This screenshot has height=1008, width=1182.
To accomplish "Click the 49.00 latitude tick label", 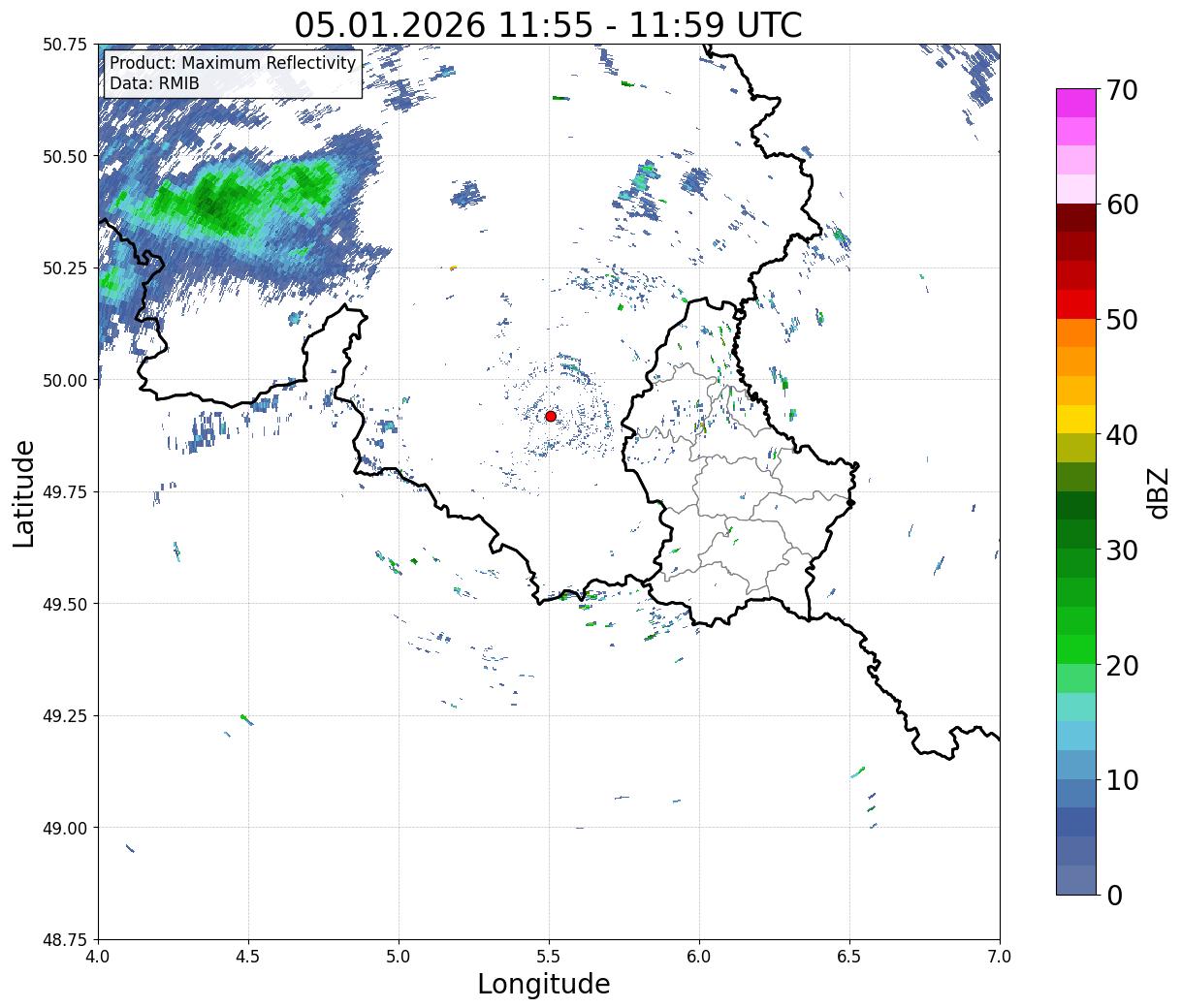I will pos(65,828).
